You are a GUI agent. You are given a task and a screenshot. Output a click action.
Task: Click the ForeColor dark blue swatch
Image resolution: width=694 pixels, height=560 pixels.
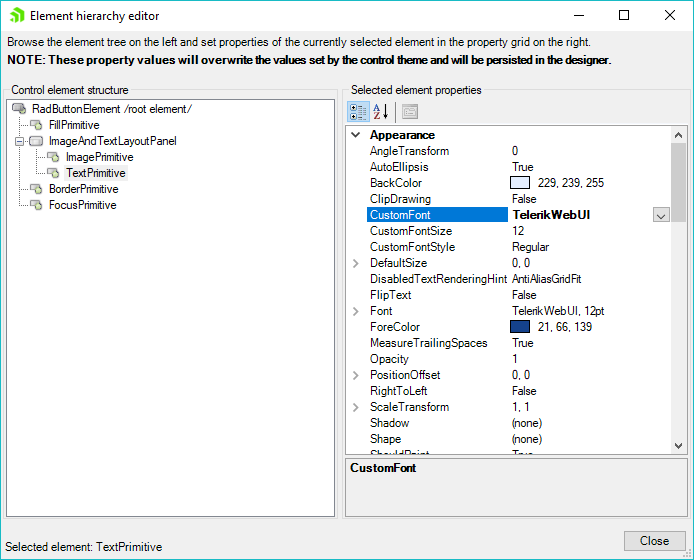point(520,327)
